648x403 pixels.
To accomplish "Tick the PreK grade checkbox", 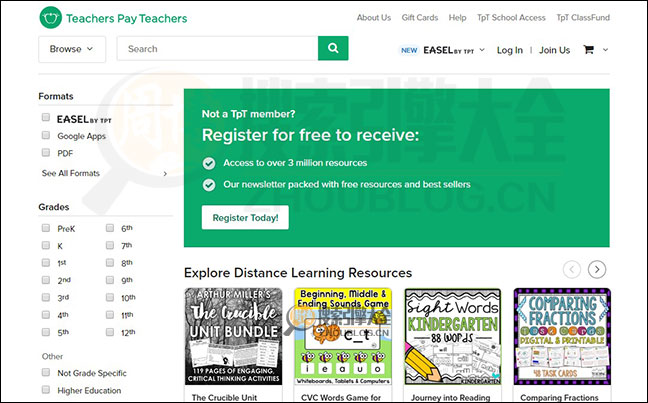I will [x=46, y=228].
